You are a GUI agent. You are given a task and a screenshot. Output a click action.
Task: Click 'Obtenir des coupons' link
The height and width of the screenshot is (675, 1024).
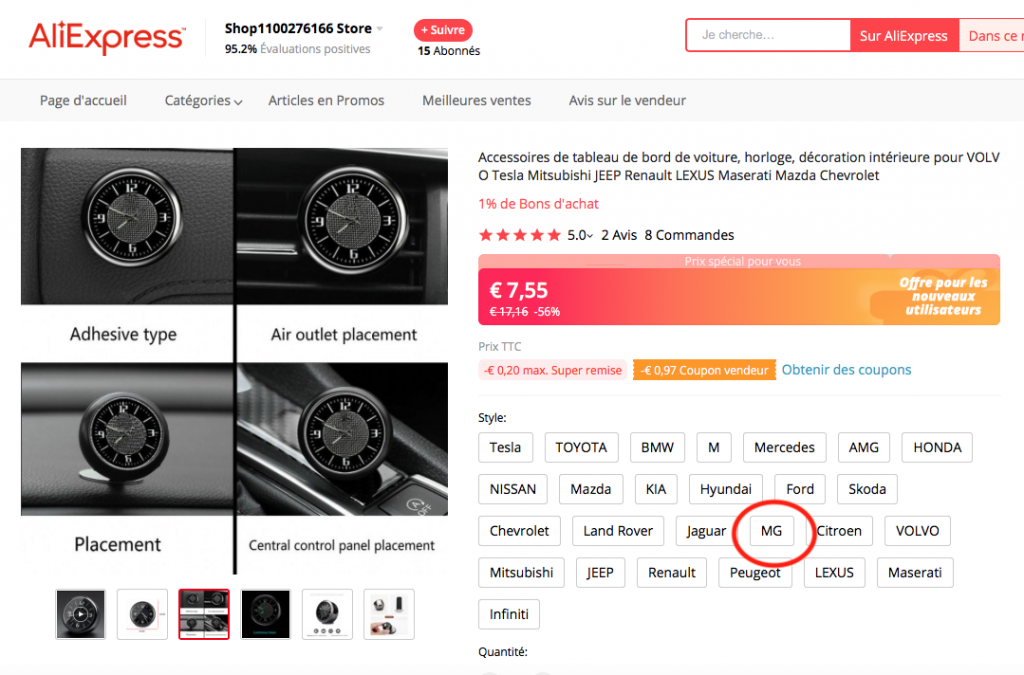(846, 369)
